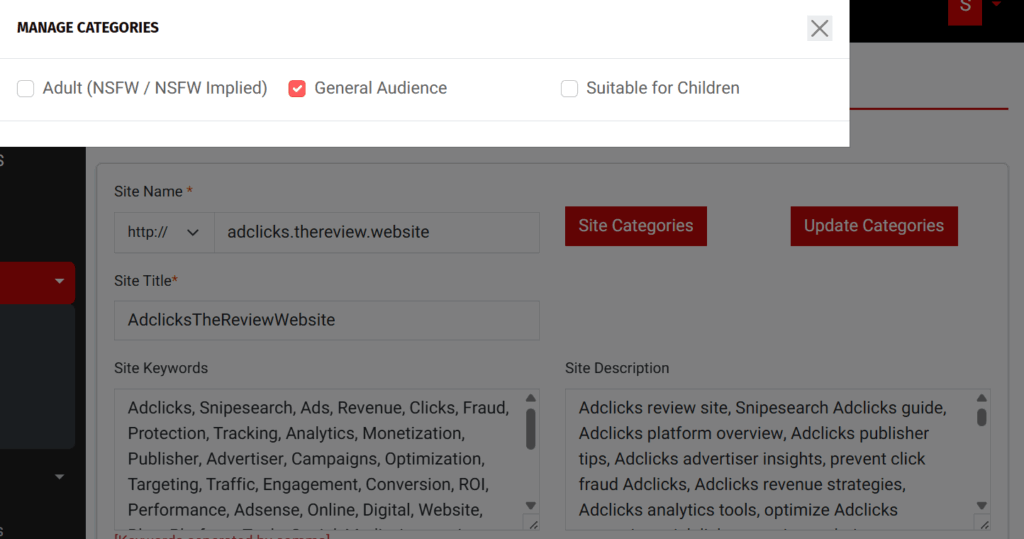Uncheck the General Audience checkbox

(x=297, y=89)
